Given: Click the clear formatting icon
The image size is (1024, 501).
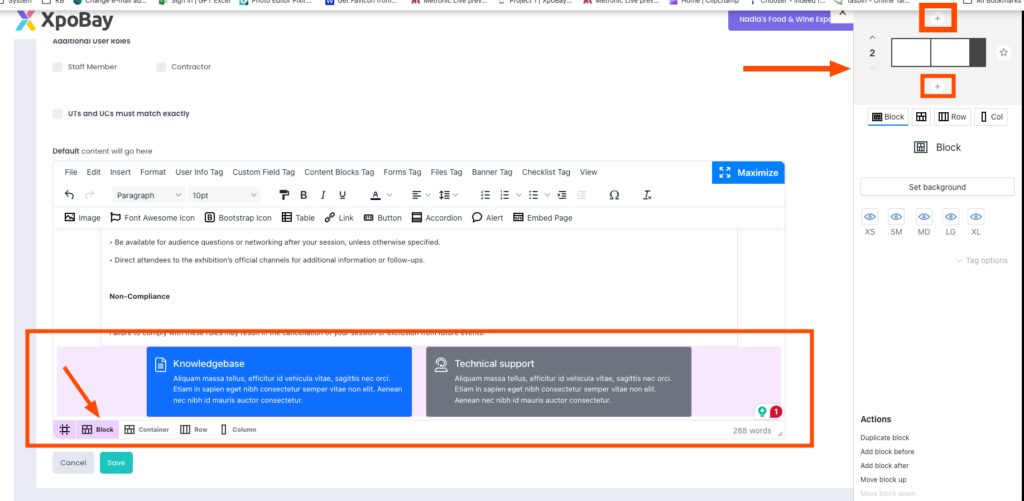Looking at the screenshot, I should [648, 195].
